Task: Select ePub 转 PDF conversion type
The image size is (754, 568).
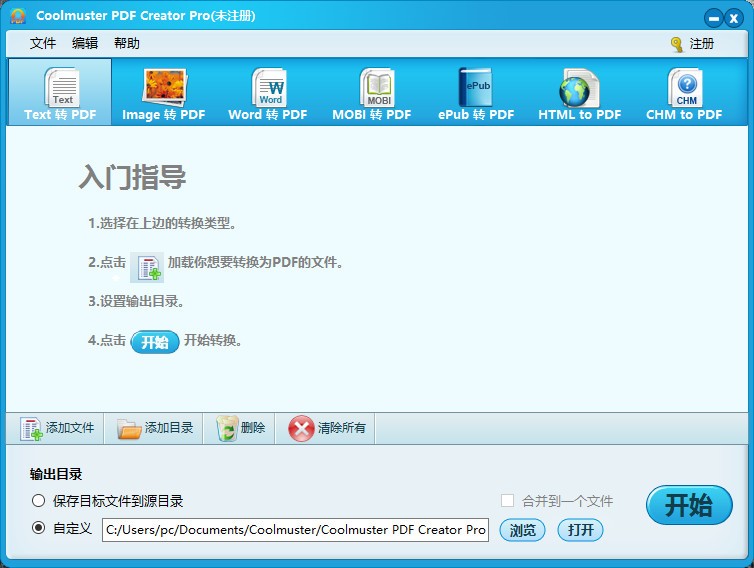Action: pyautogui.click(x=476, y=92)
